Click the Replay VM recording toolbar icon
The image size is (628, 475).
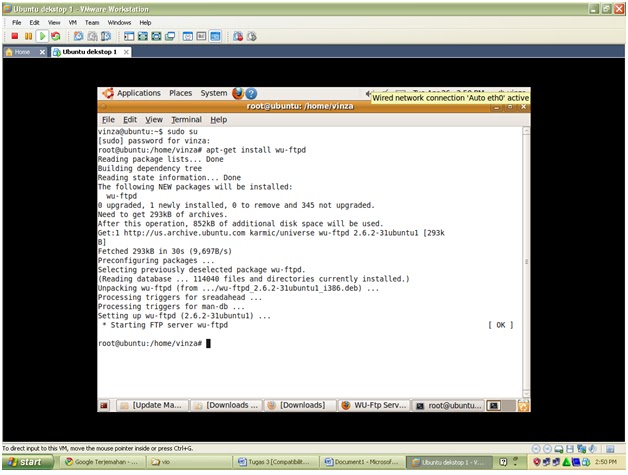click(x=252, y=36)
